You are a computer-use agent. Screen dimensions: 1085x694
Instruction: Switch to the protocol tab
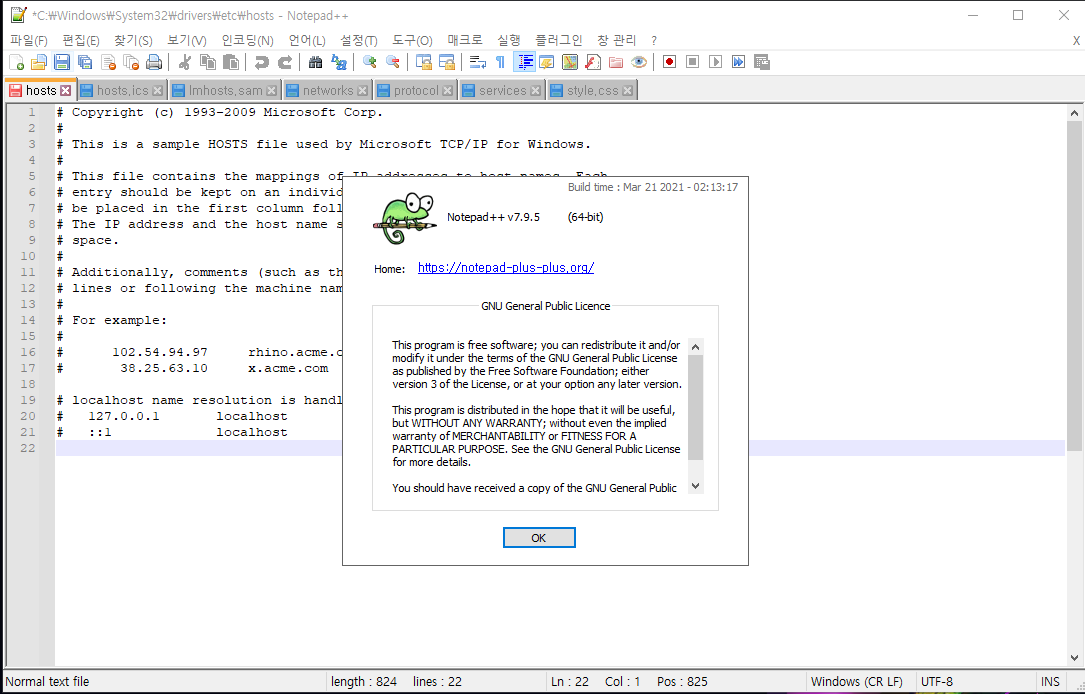[x=416, y=91]
